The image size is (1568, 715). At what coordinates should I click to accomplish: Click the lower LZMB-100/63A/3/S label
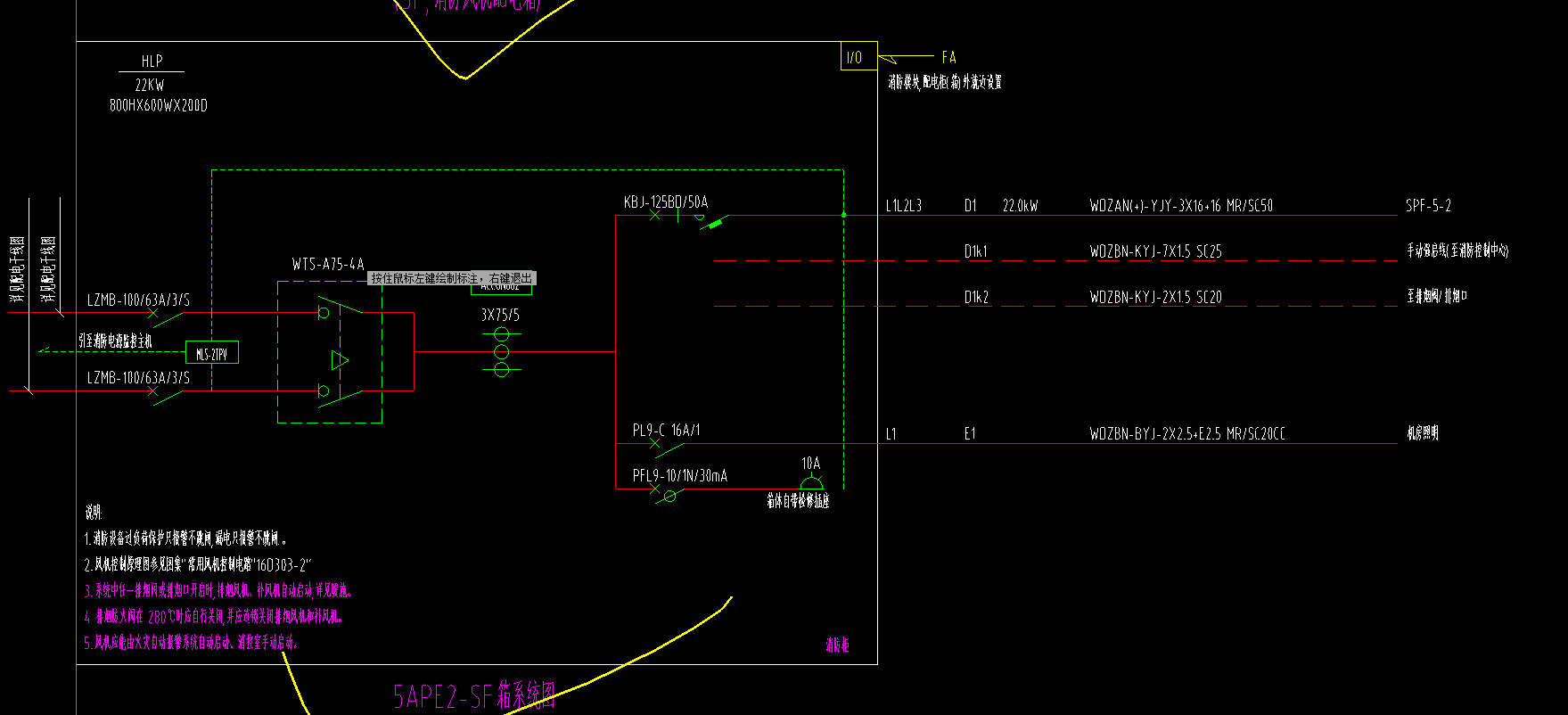(138, 378)
